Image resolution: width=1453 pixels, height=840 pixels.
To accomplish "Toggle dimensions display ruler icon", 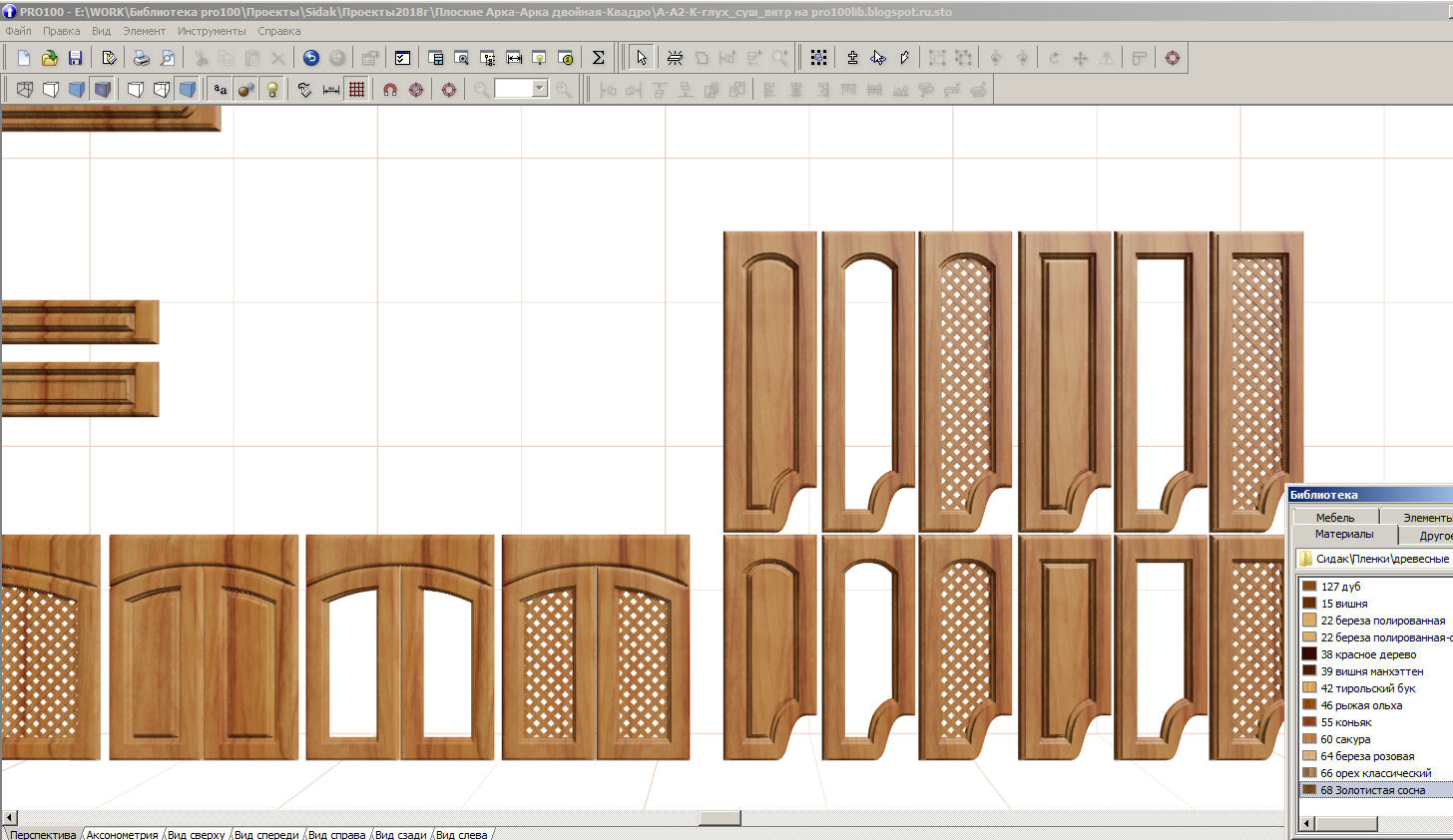I will (x=331, y=89).
